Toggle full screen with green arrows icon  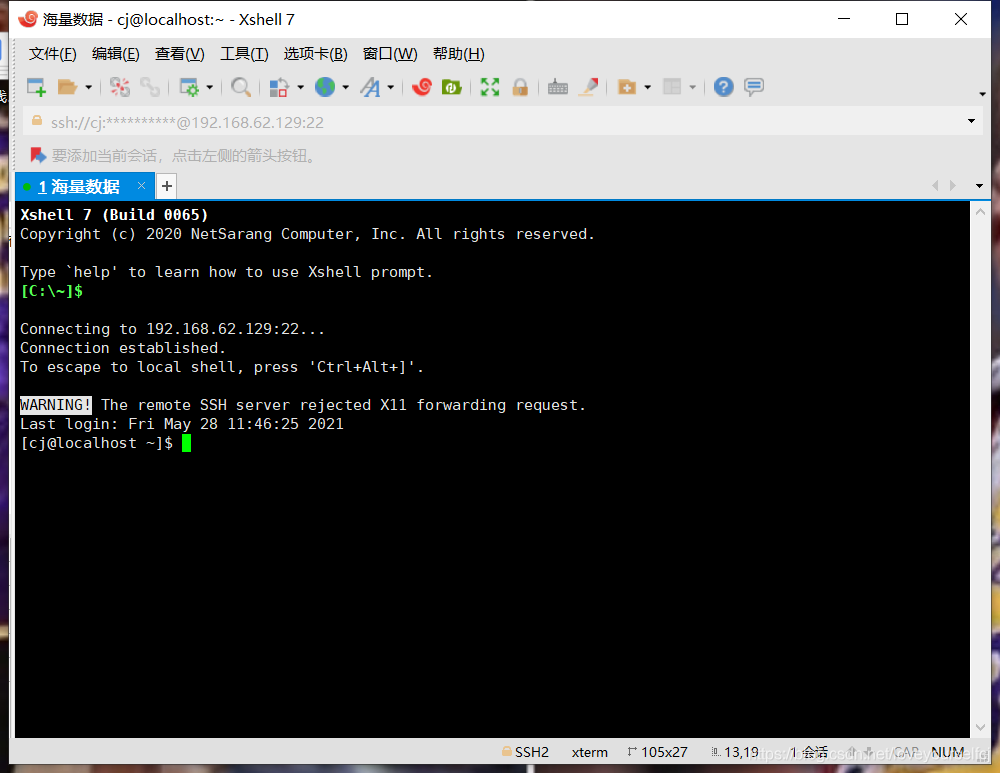tap(490, 87)
